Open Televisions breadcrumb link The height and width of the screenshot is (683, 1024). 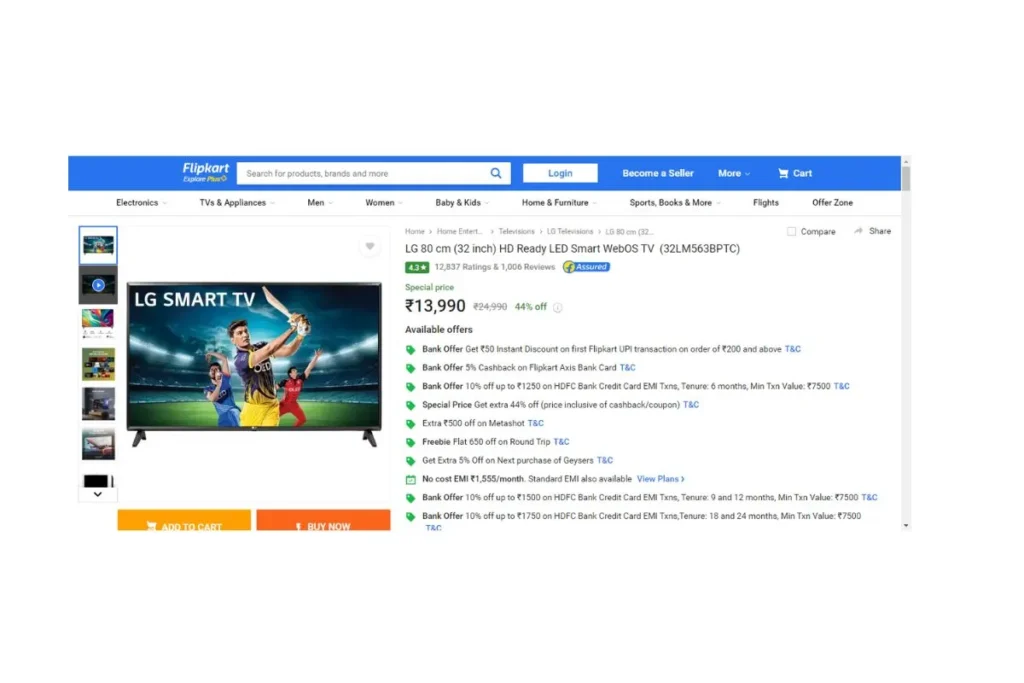(516, 232)
